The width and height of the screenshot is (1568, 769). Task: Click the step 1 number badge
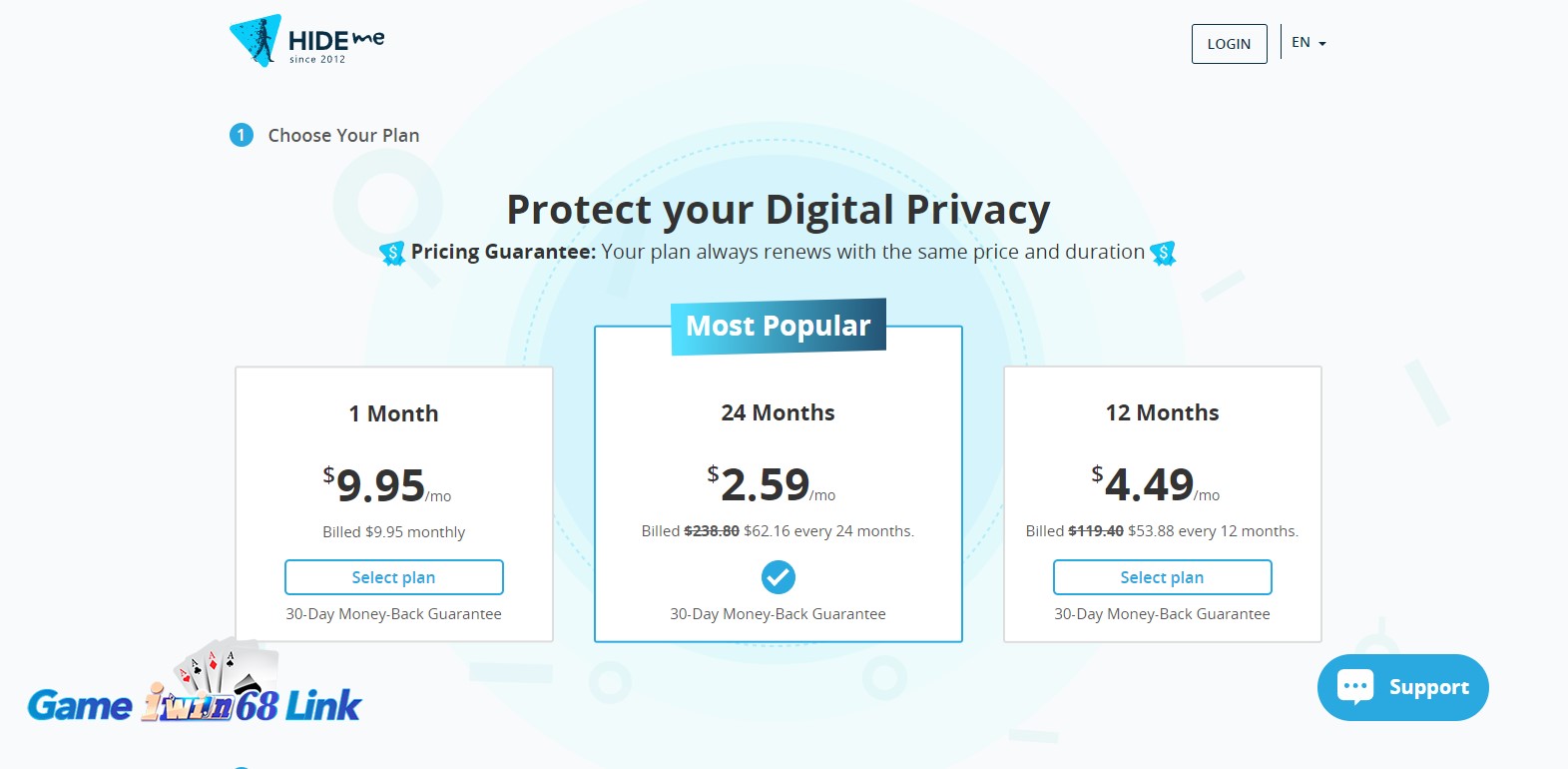[242, 135]
